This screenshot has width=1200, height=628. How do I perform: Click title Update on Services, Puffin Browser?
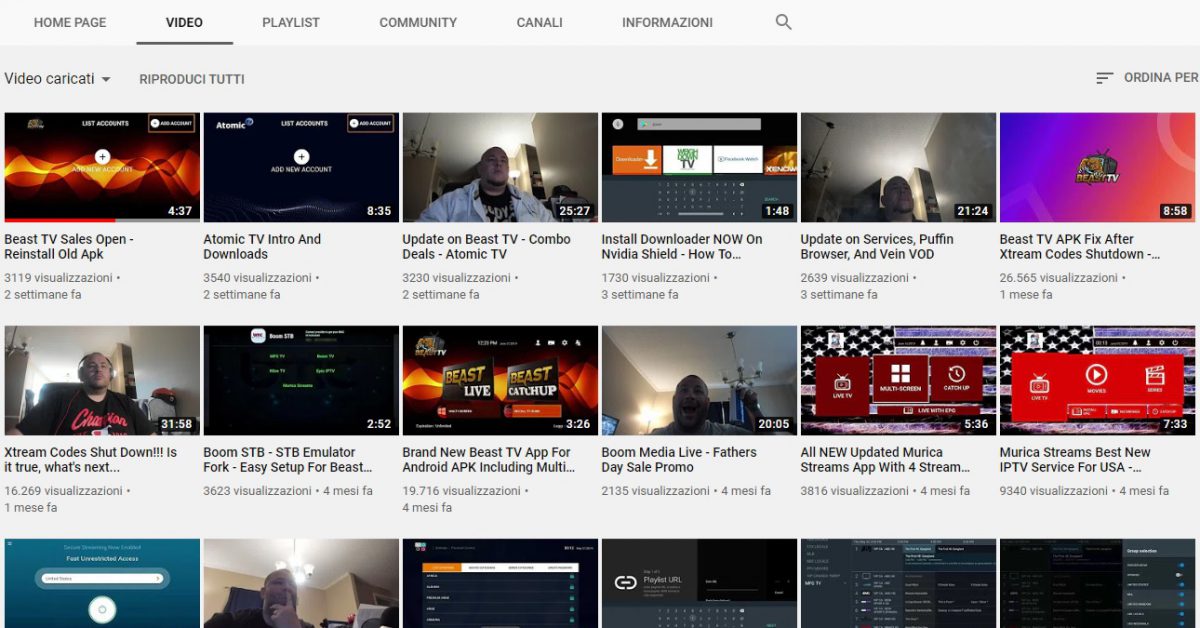[877, 247]
